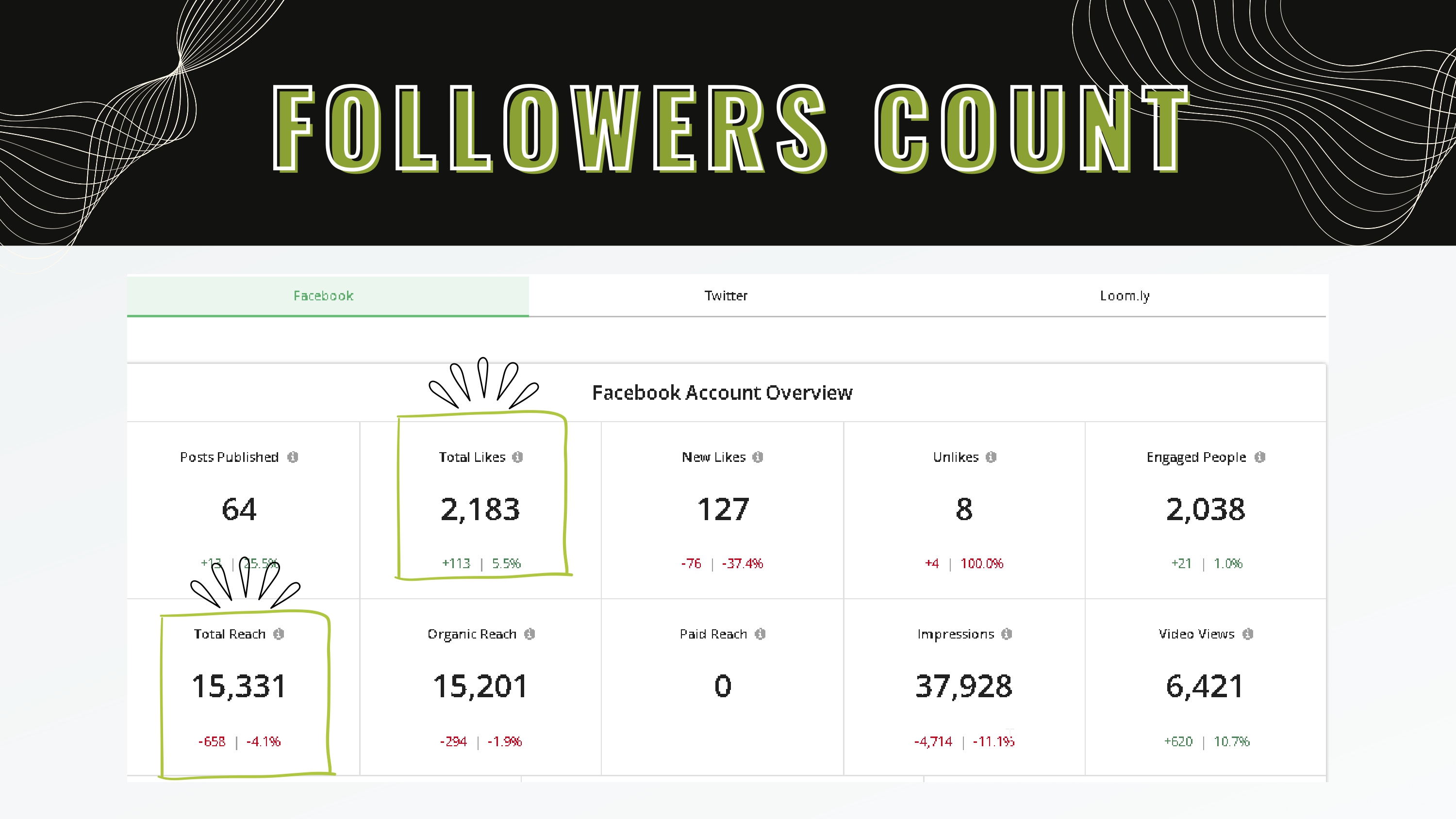Switch to the Twitter tab
This screenshot has height=819, width=1456.
click(726, 295)
